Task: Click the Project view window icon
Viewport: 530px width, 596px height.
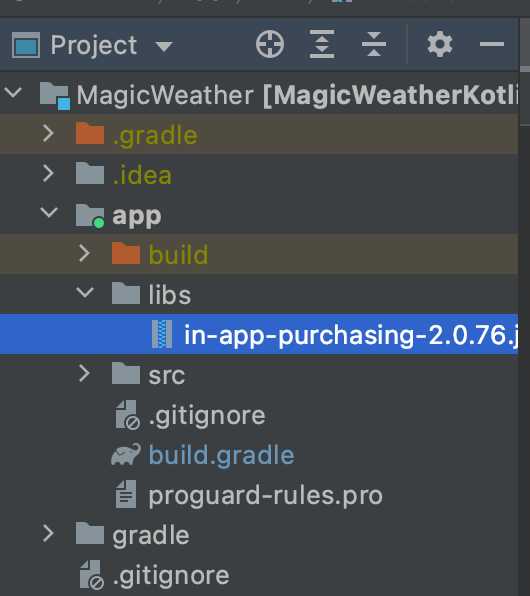Action: [26, 45]
